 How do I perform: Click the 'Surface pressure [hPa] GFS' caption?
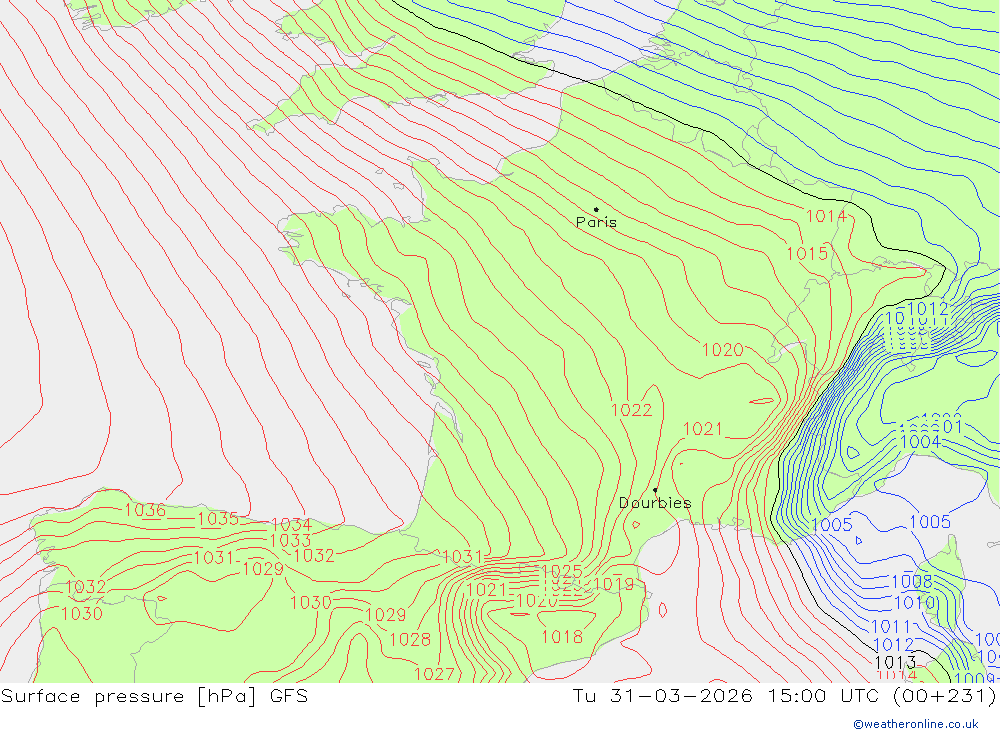coord(154,696)
